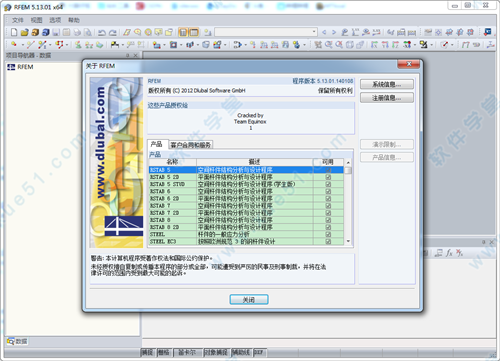Click the product list scrollbar thumb
Viewport: 500px width, 361px height.
tap(348, 170)
